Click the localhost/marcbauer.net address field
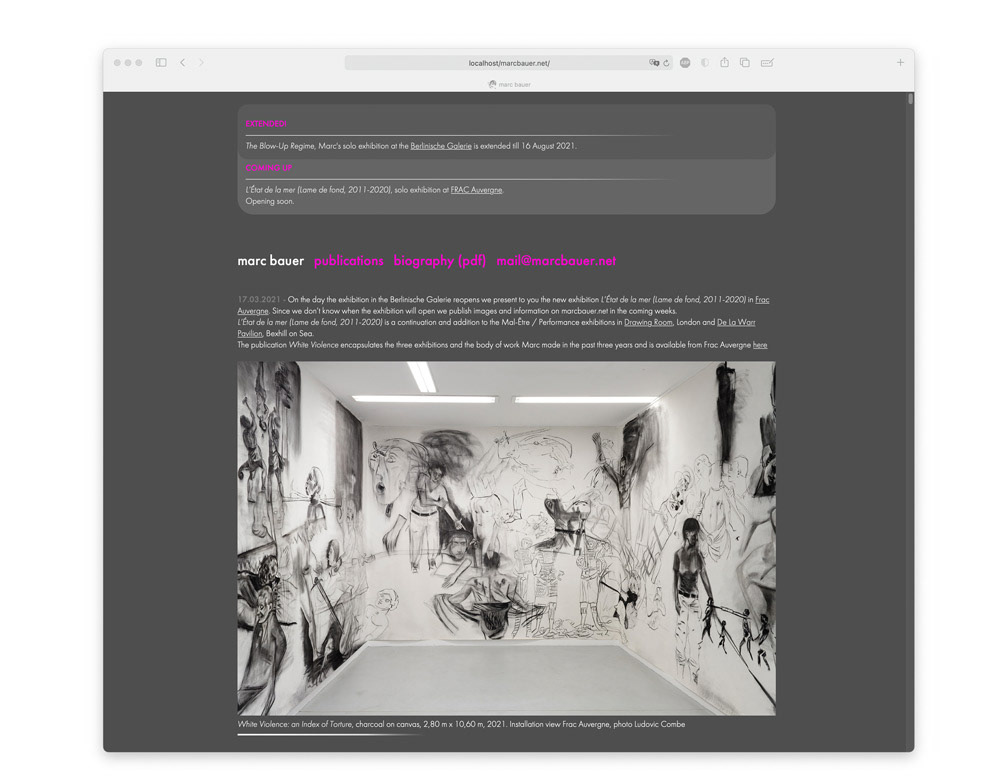The image size is (996, 778). pos(509,63)
